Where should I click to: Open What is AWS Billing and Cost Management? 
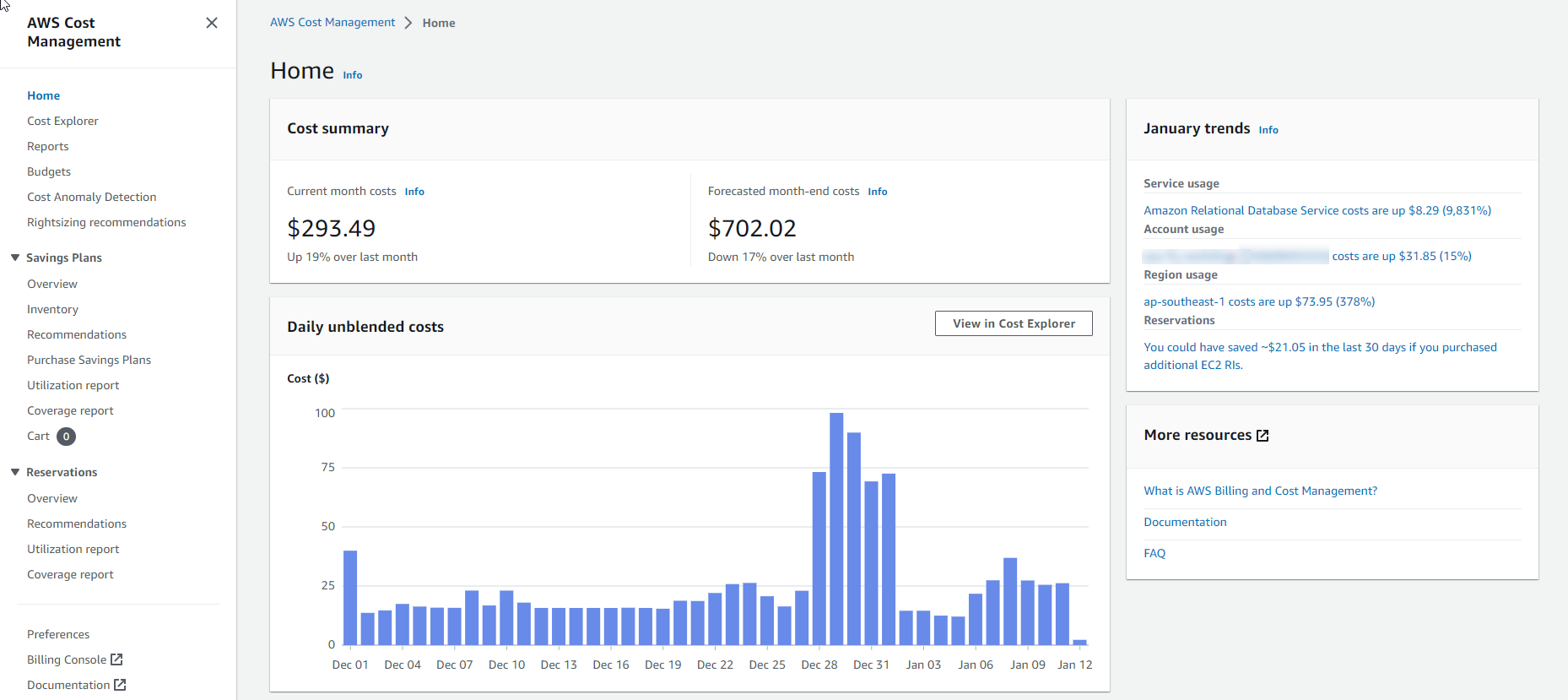(x=1260, y=491)
